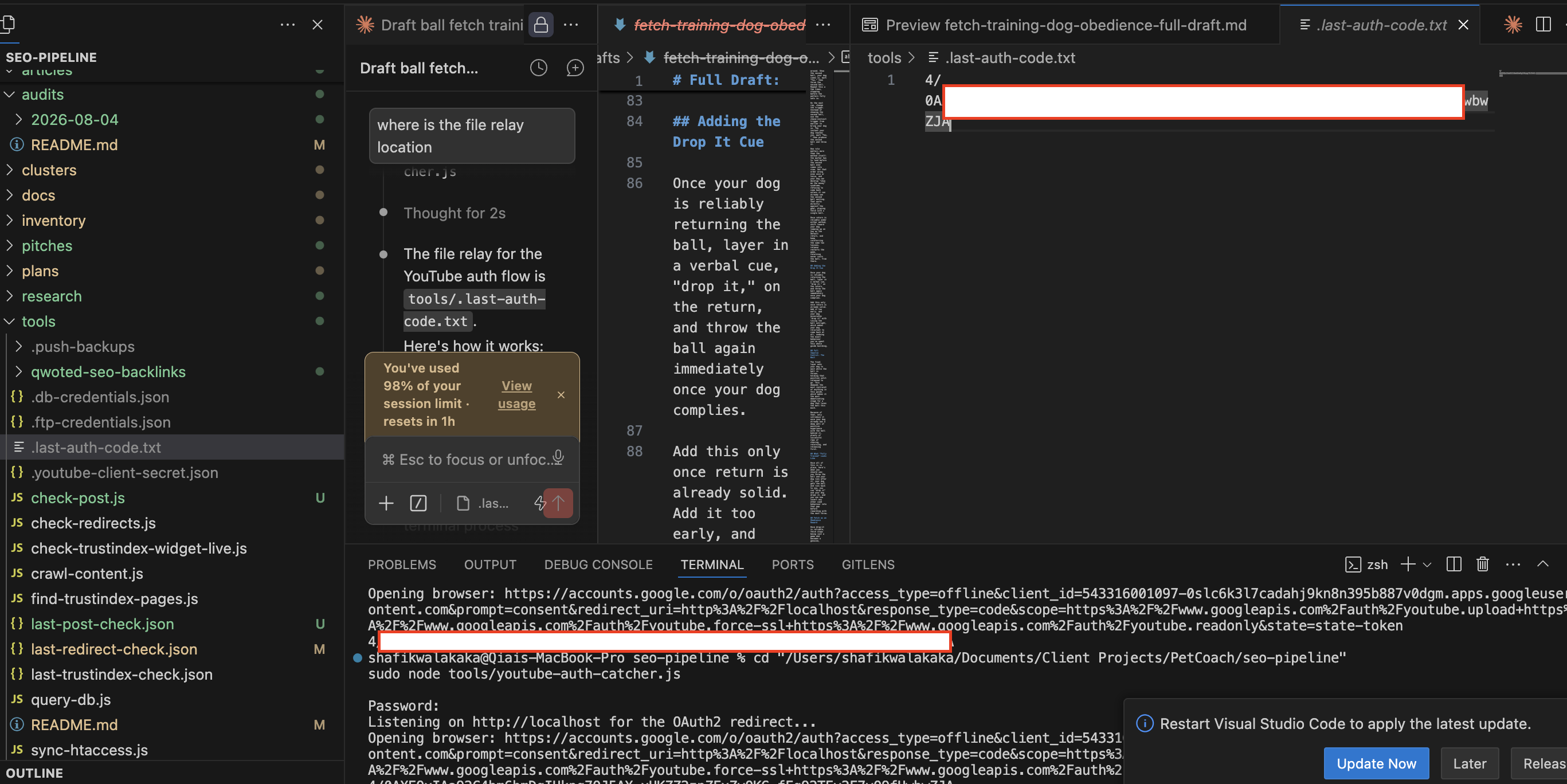The image size is (1567, 784).
Task: Split the terminal panel
Action: pos(1454,565)
